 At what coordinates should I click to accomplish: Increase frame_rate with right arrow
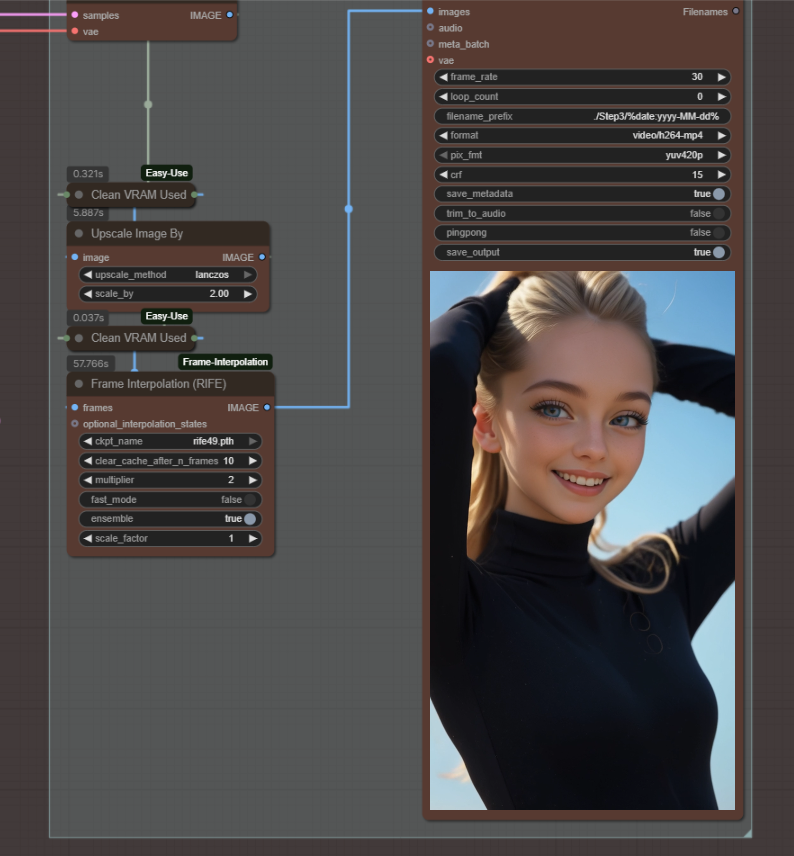click(721, 77)
